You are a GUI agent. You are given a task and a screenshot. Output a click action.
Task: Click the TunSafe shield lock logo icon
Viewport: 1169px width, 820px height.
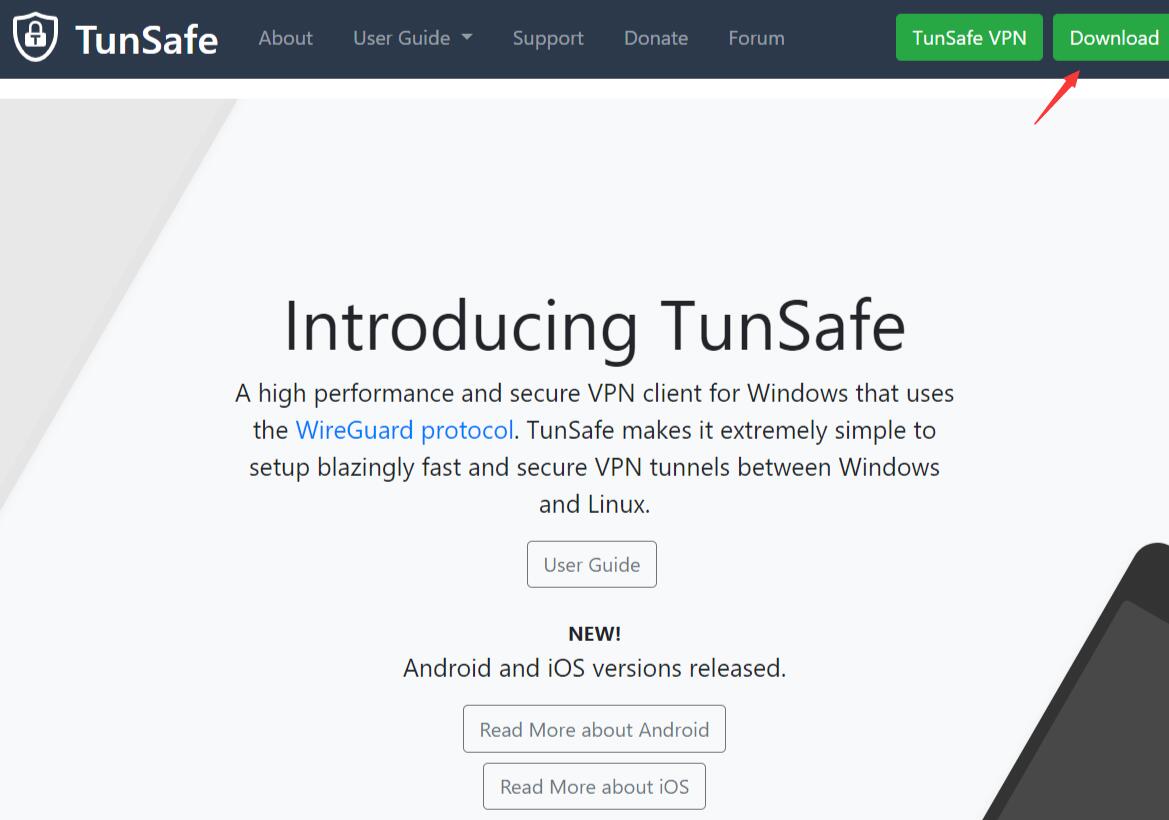click(35, 37)
